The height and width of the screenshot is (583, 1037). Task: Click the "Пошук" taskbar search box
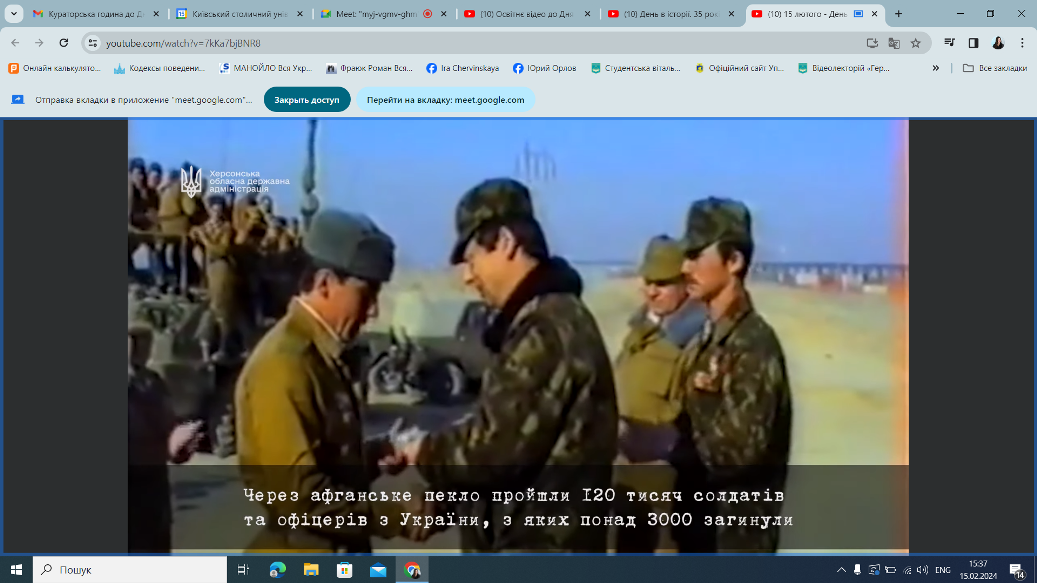coord(130,569)
